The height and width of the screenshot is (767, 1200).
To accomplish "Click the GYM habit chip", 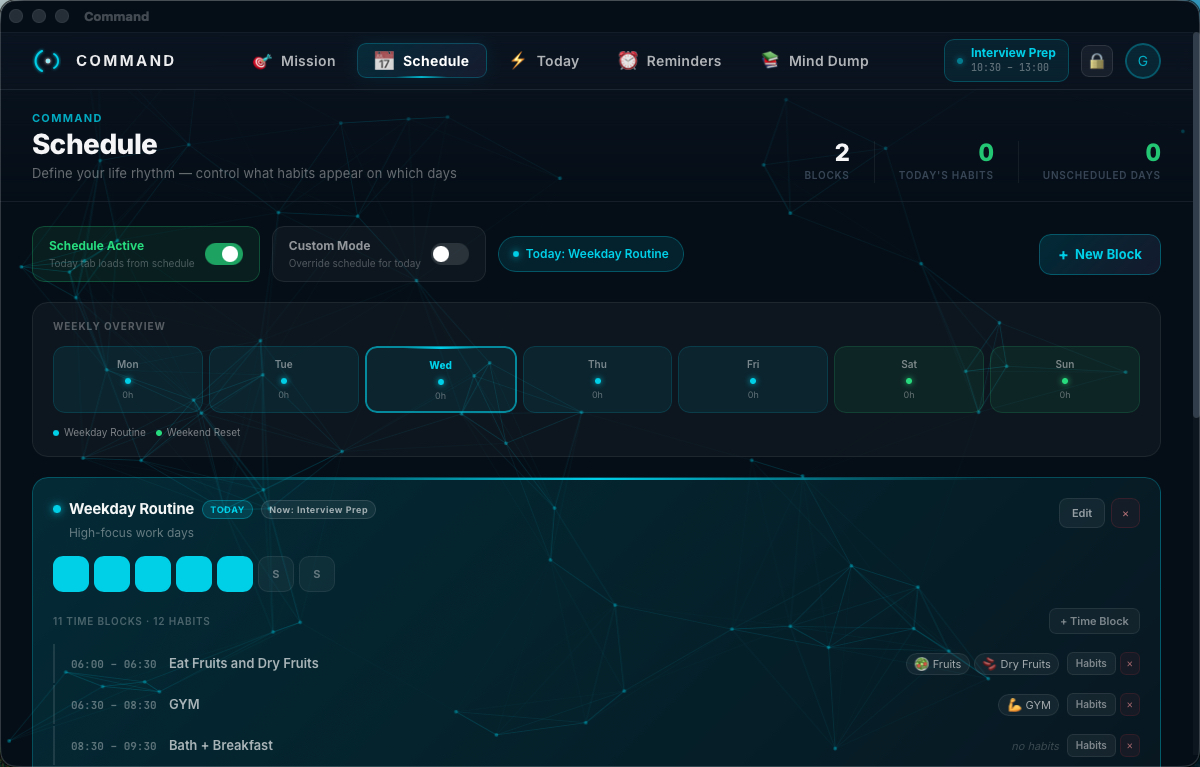I will (1028, 705).
